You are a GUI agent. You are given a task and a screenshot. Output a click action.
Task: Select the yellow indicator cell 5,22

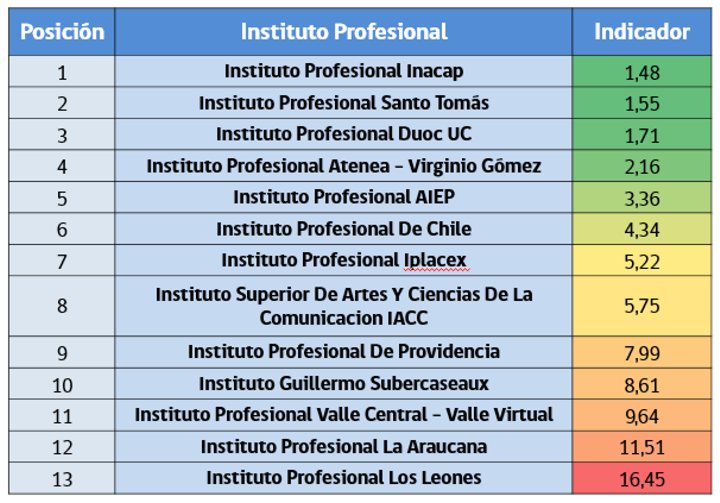tap(641, 260)
